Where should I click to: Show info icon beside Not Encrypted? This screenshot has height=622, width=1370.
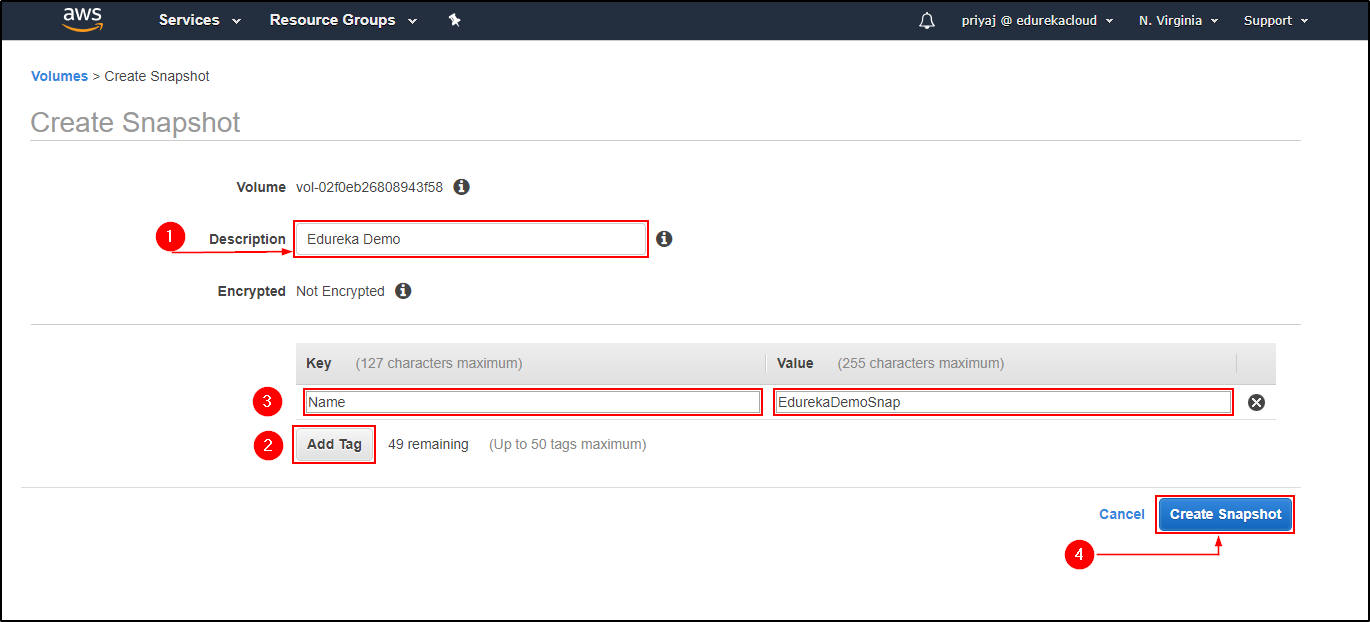coord(403,291)
